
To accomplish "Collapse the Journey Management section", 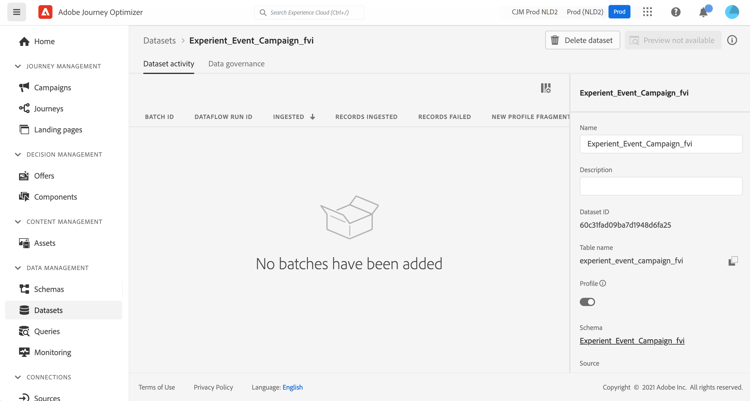I will point(18,66).
